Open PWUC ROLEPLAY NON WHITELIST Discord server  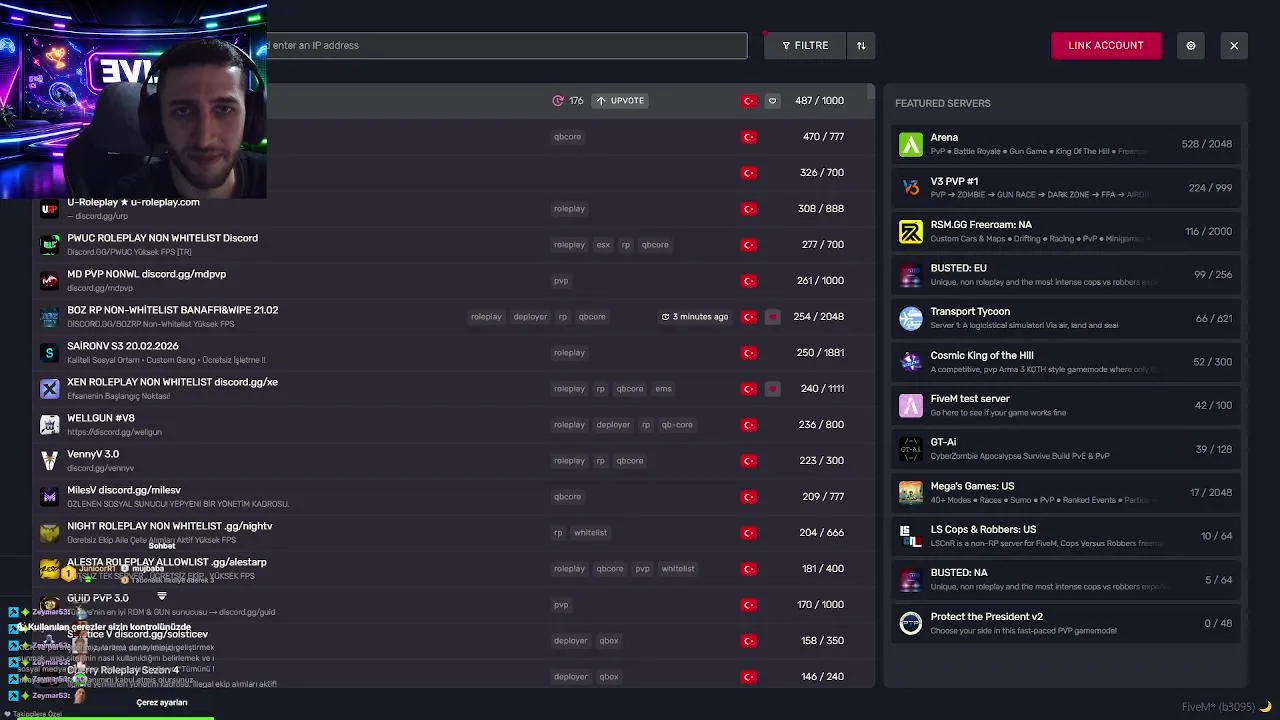click(x=162, y=238)
